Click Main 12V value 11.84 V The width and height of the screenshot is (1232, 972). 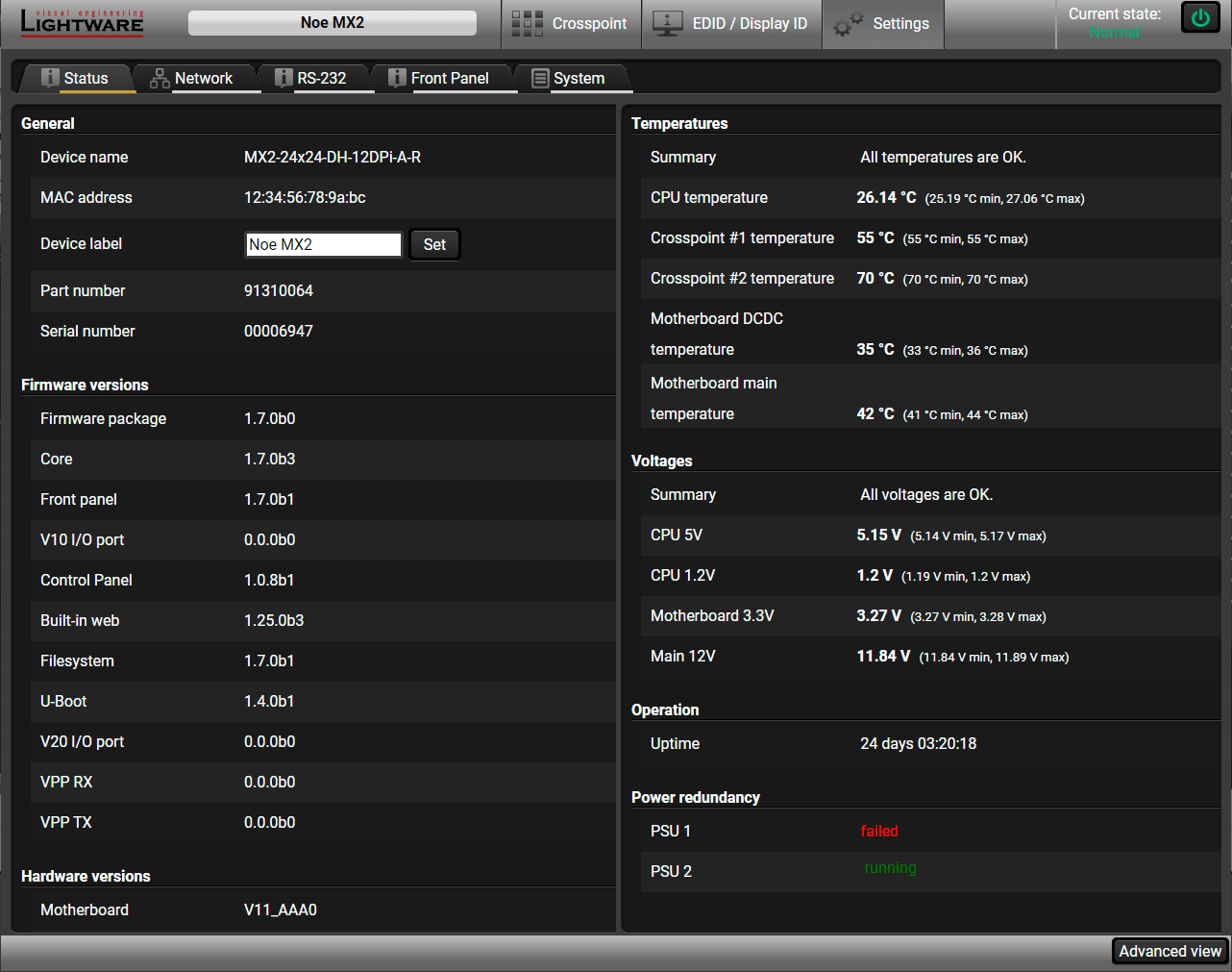(883, 656)
